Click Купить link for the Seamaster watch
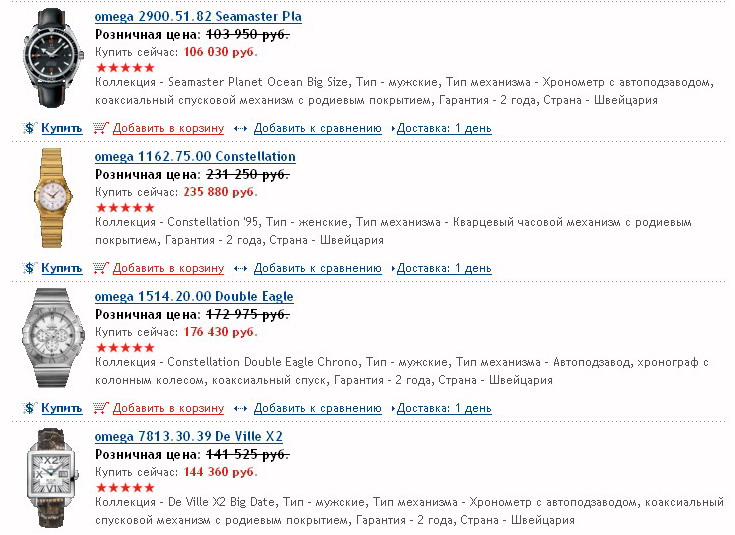Viewport: 735px width, 535px height. (x=62, y=128)
